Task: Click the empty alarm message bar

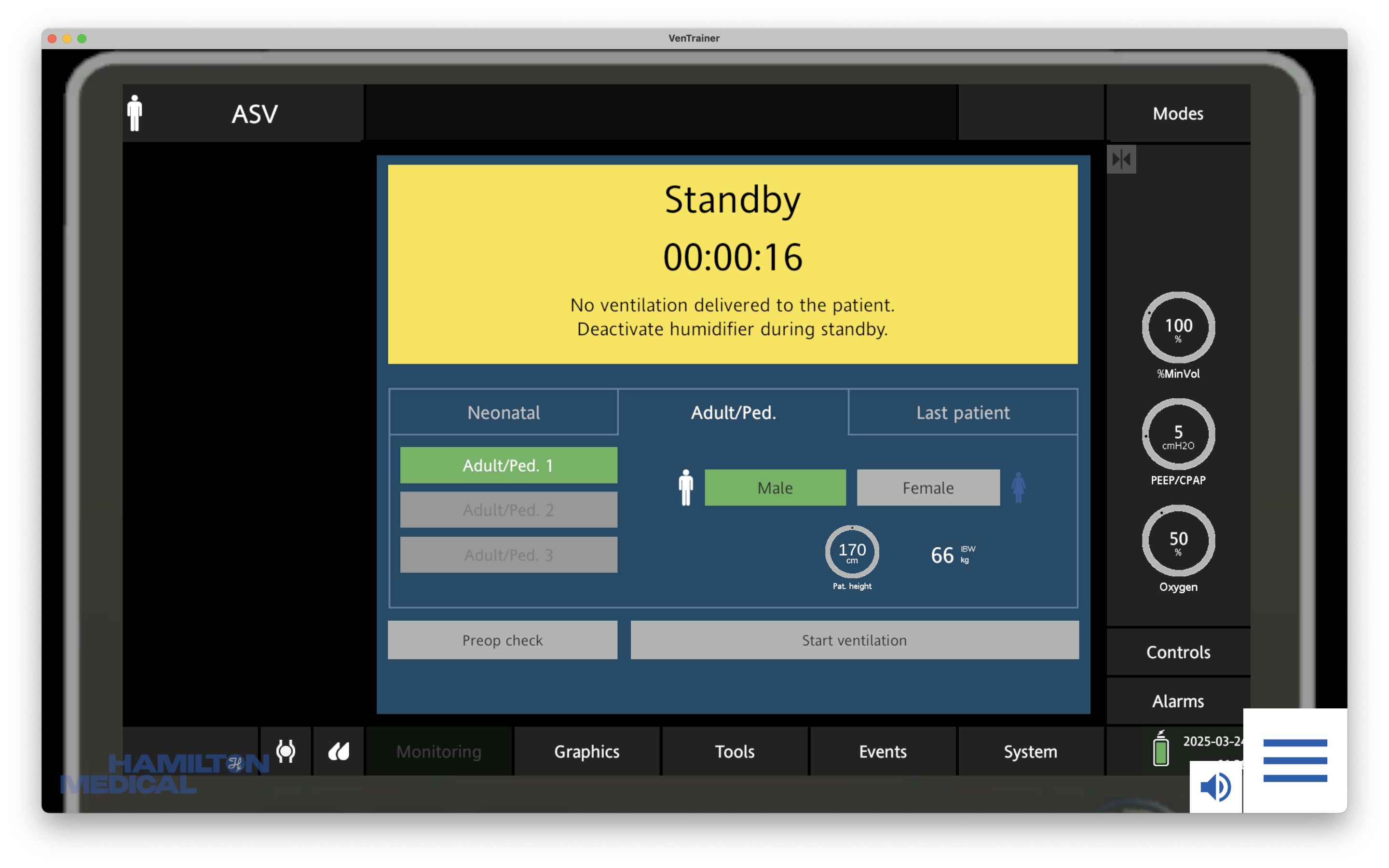Action: pyautogui.click(x=661, y=112)
